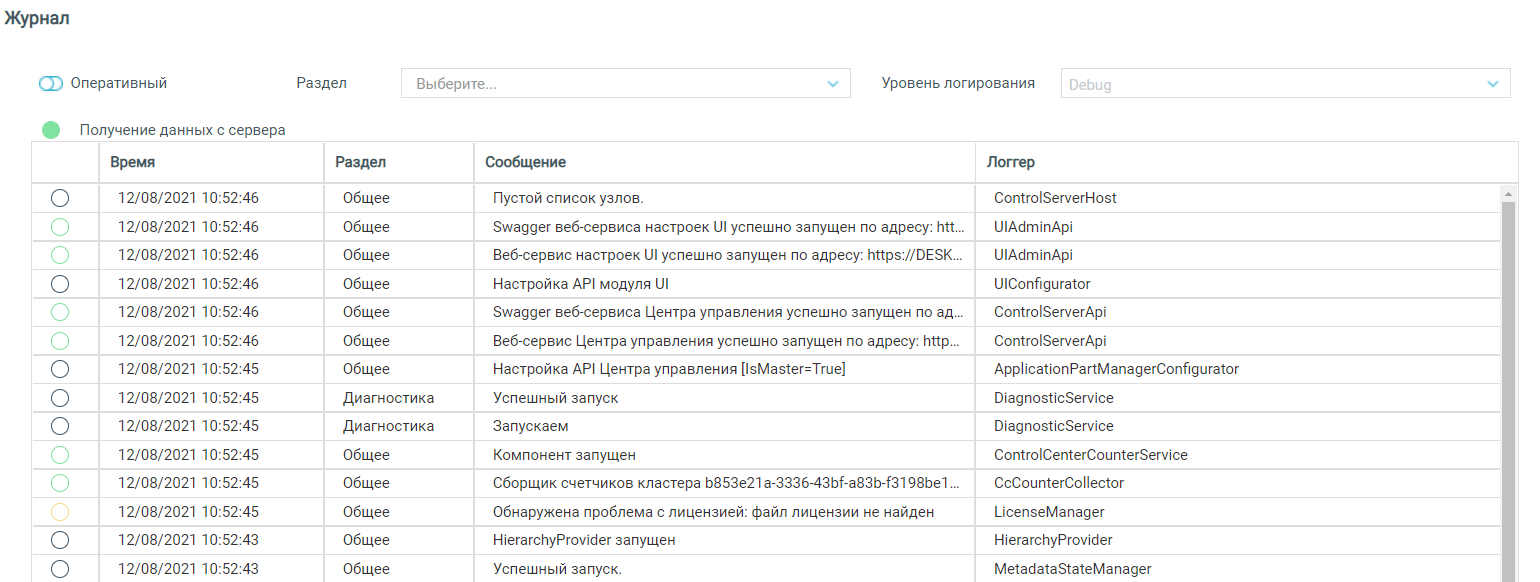This screenshot has height=582, width=1540.
Task: Click the Раздел table column header
Action: 360,162
